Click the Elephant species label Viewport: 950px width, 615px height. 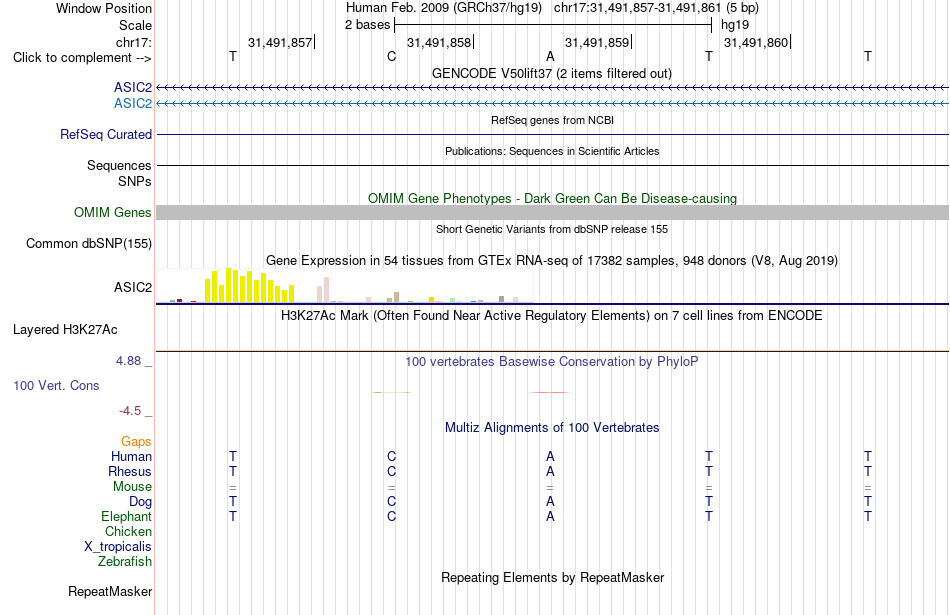[127, 517]
